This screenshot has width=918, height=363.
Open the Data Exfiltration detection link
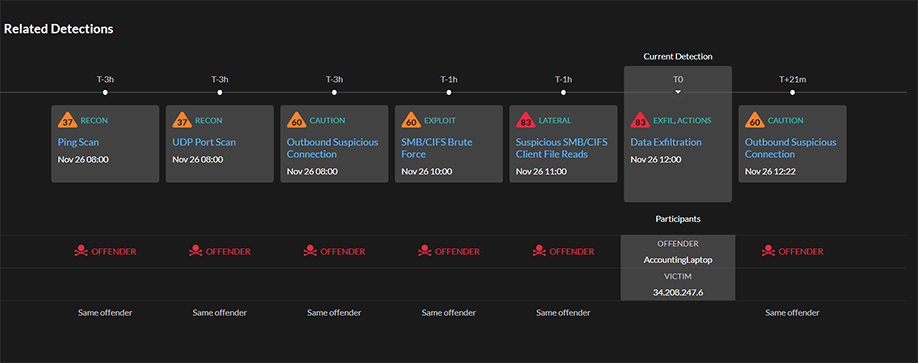[666, 142]
